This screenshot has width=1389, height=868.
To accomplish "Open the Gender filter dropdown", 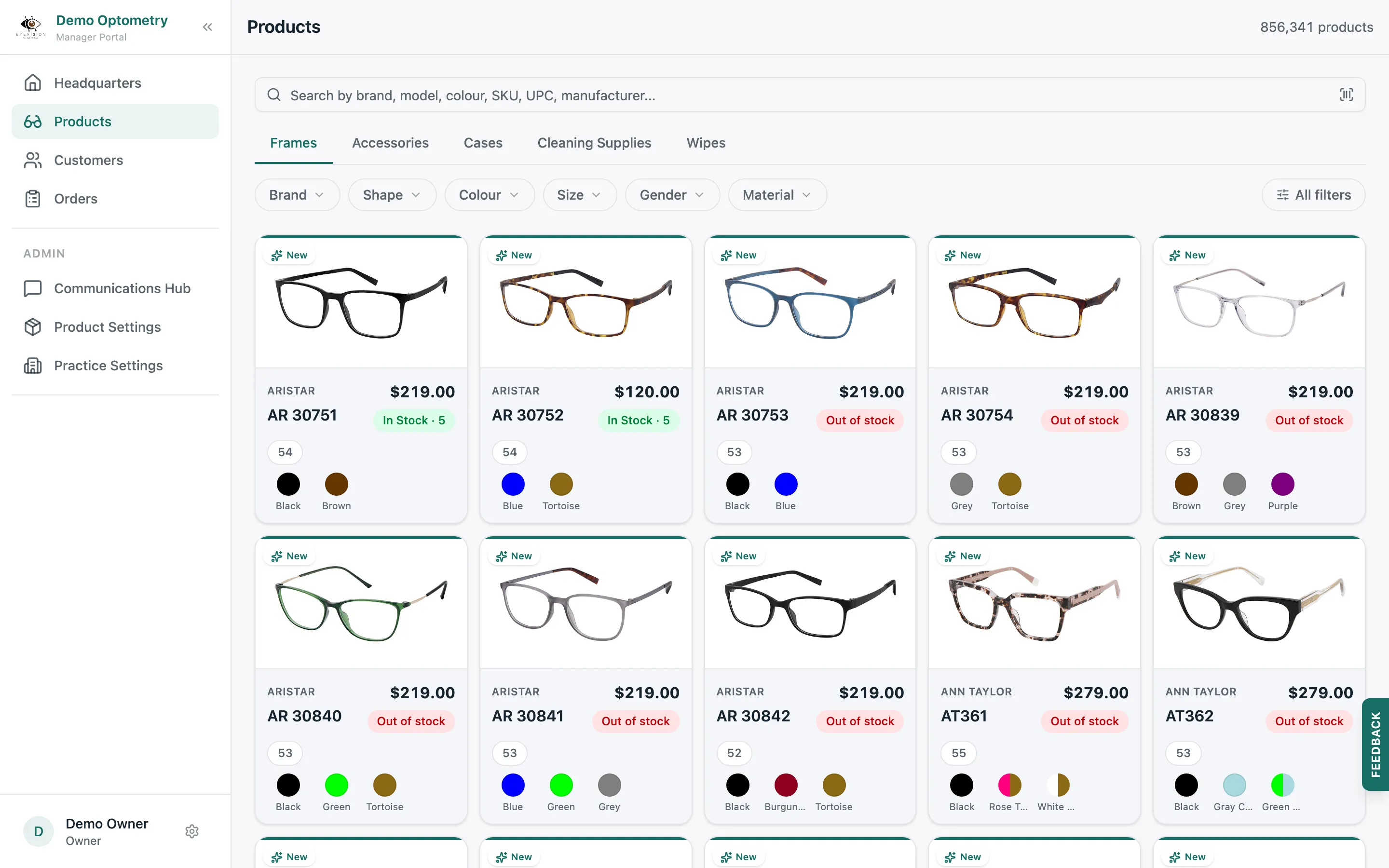I will tap(672, 195).
